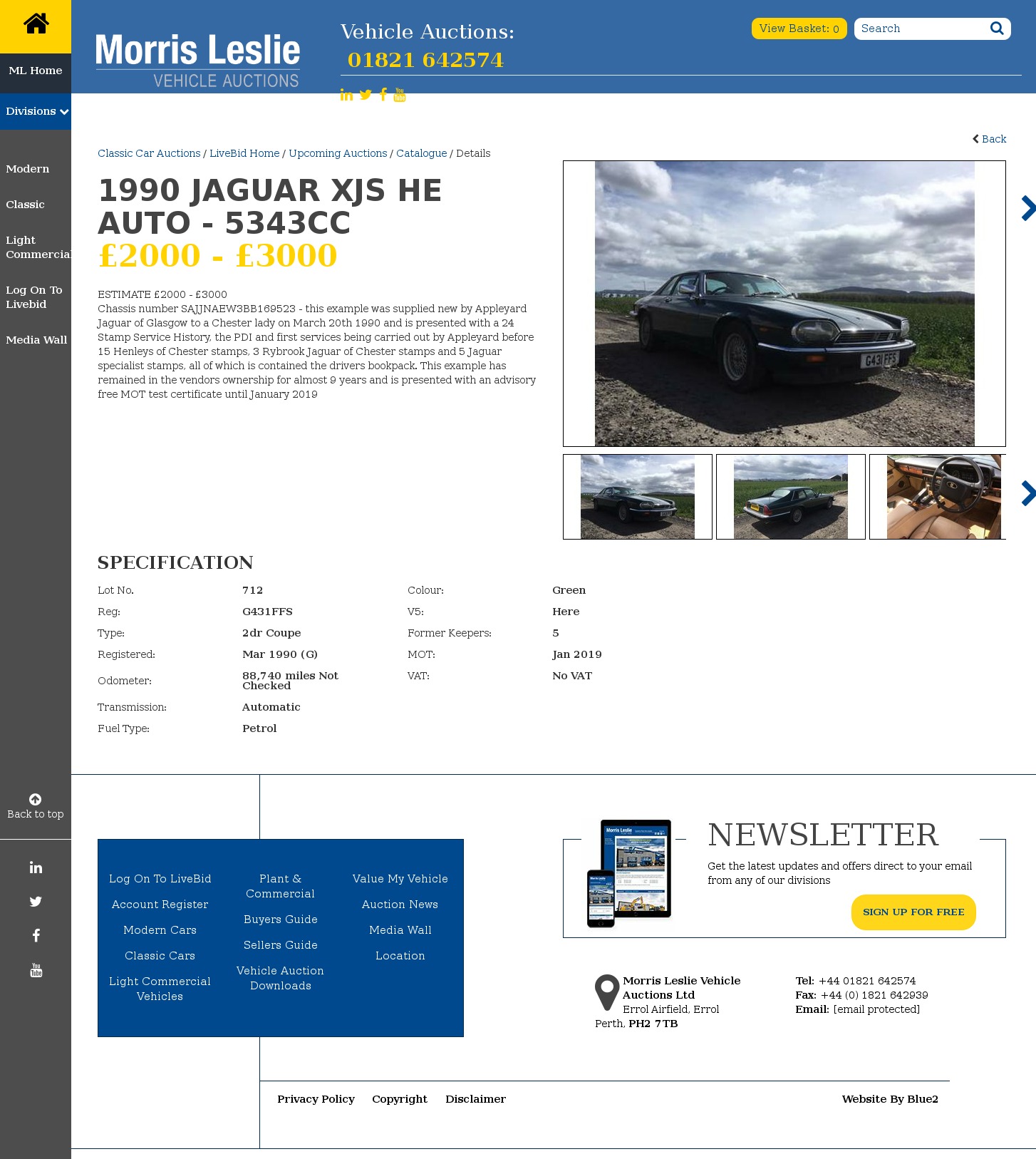This screenshot has width=1036, height=1159.
Task: Click the yellow home icon
Action: (36, 24)
